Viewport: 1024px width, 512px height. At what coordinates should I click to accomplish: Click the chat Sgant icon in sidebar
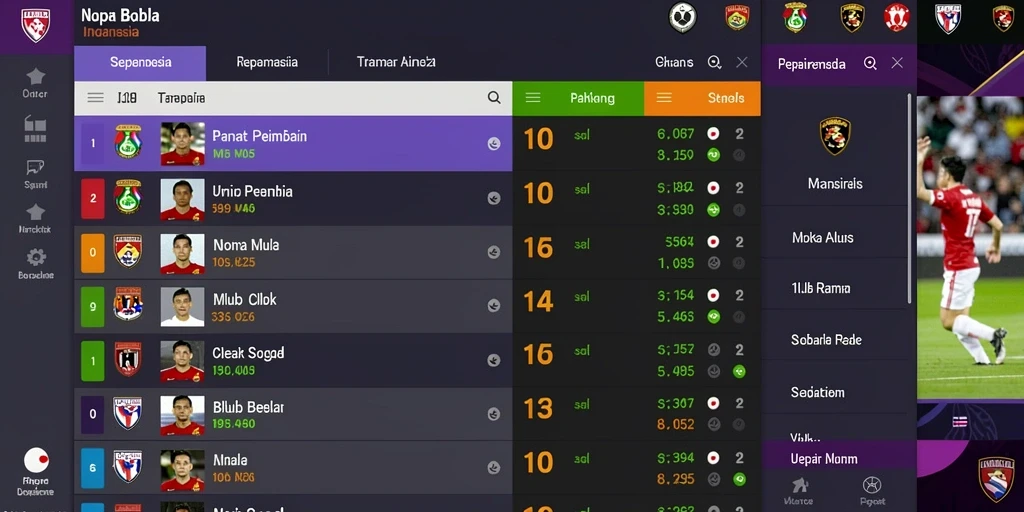pyautogui.click(x=35, y=167)
